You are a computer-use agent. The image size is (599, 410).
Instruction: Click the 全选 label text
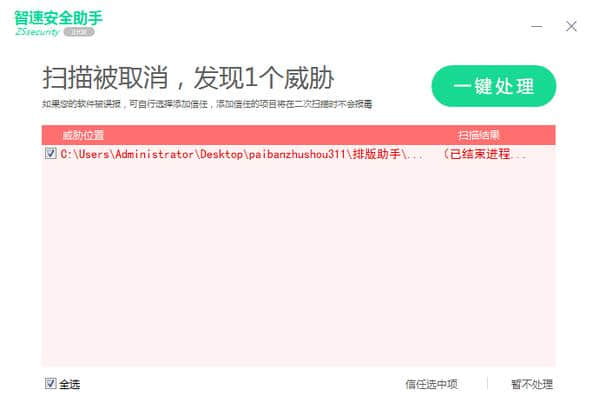(x=70, y=384)
